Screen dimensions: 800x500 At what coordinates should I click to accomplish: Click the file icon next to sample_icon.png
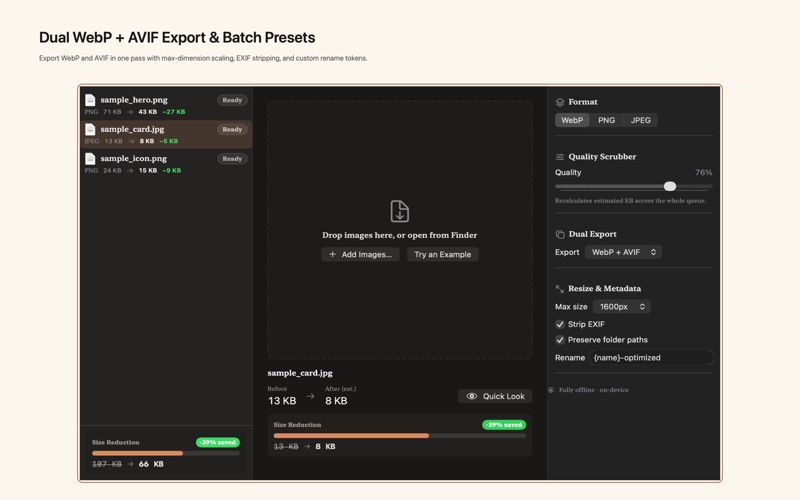pos(90,159)
